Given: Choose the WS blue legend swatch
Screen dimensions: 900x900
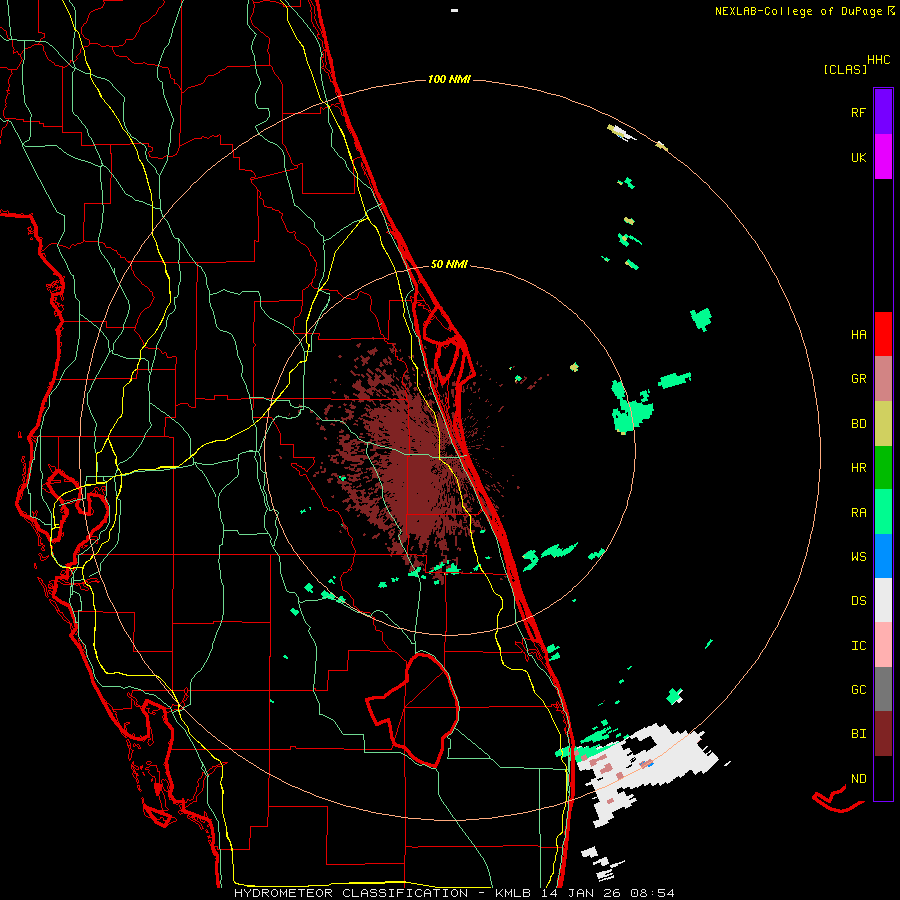Looking at the screenshot, I should click(883, 556).
